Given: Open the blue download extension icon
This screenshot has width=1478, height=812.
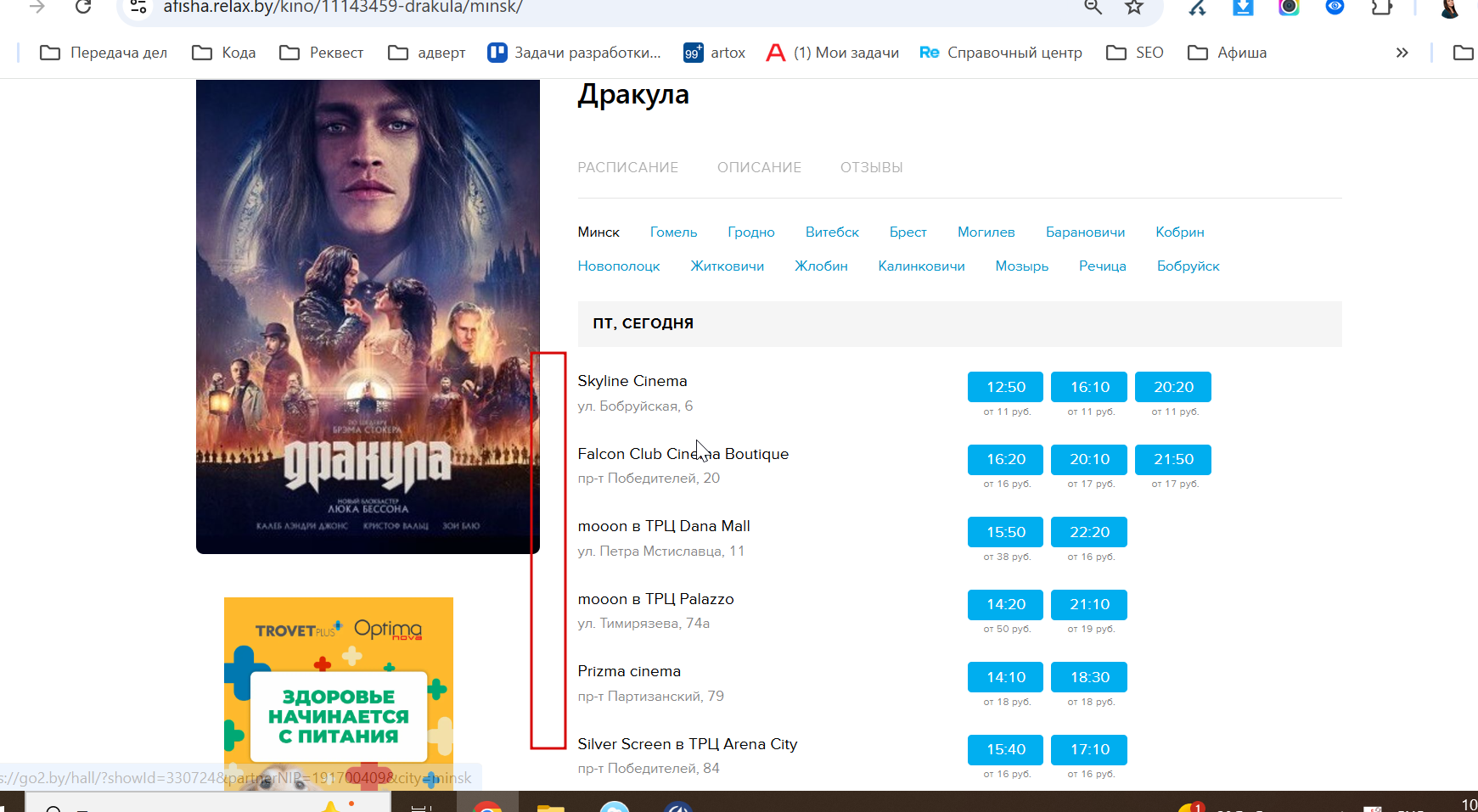Looking at the screenshot, I should [1243, 8].
